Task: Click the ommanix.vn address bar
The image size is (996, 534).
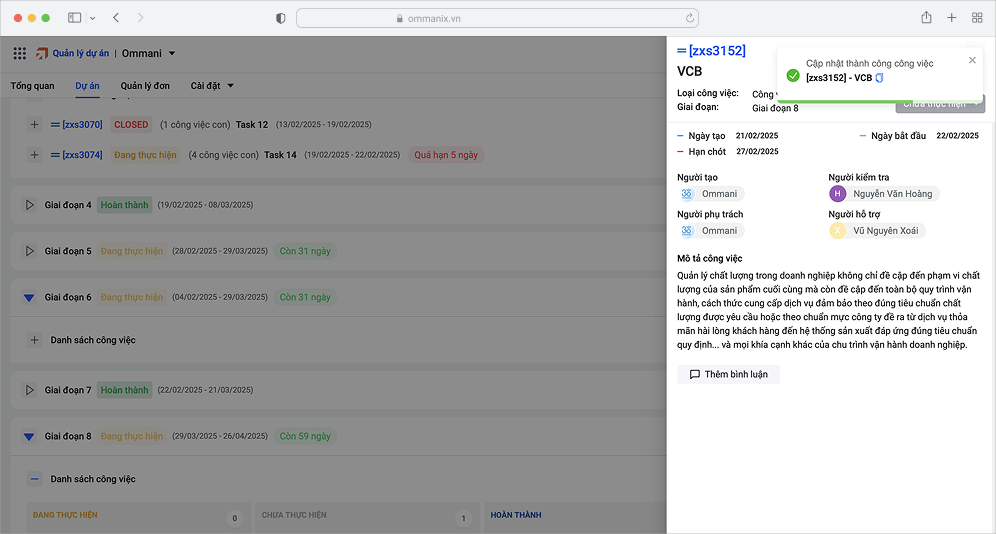Action: coord(497,18)
